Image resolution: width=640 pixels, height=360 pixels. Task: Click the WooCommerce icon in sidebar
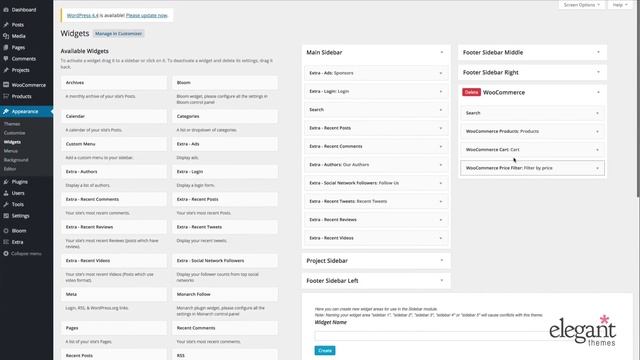[6, 85]
